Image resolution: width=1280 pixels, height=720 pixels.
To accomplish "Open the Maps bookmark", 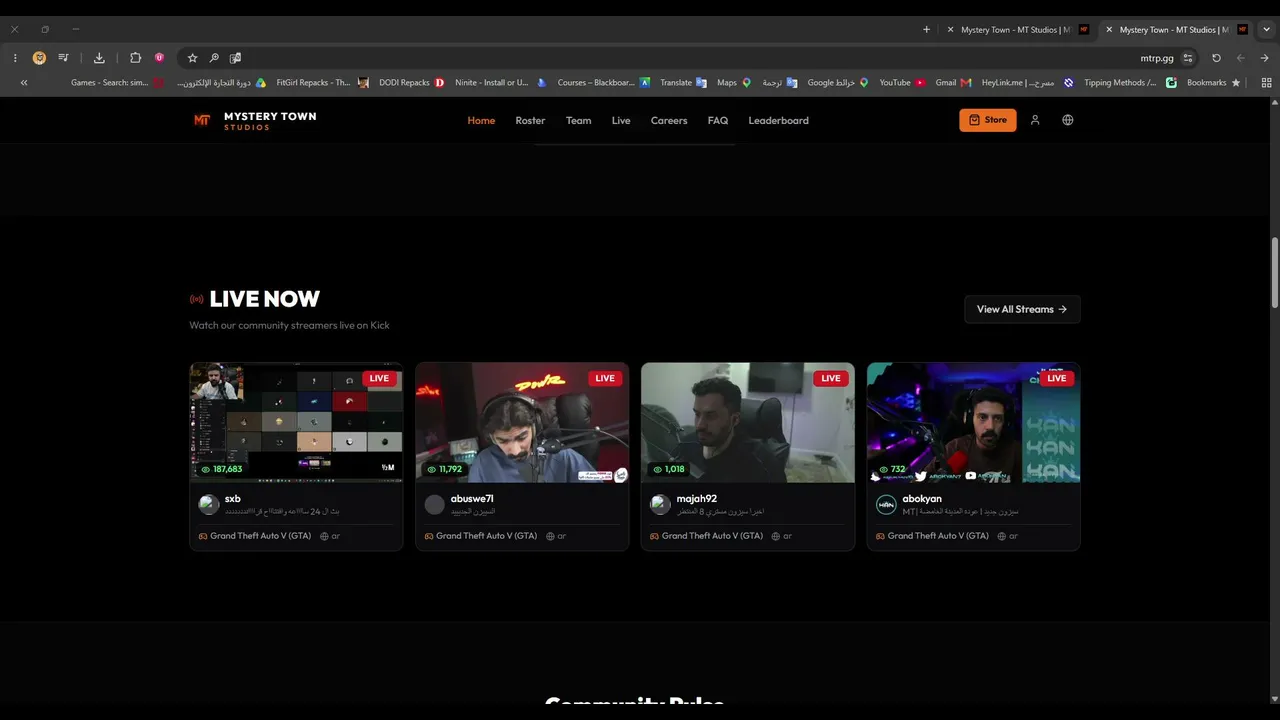I will (734, 83).
